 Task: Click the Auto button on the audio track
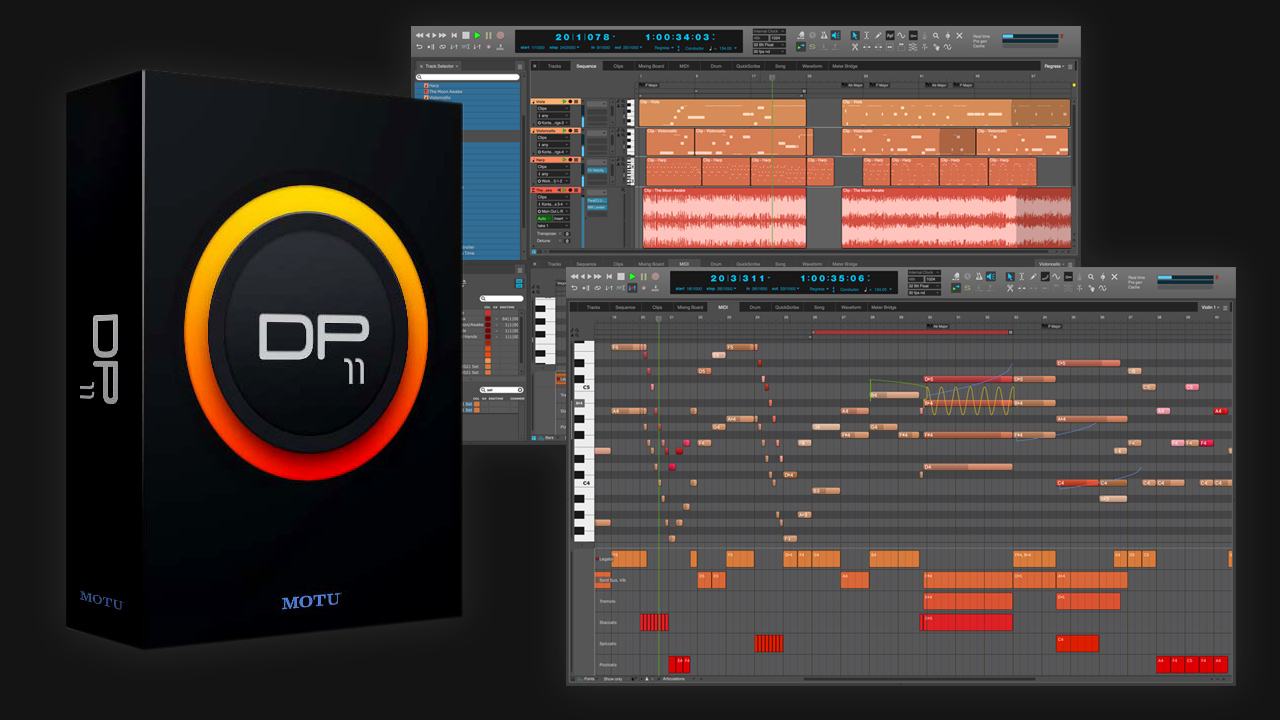coord(543,218)
